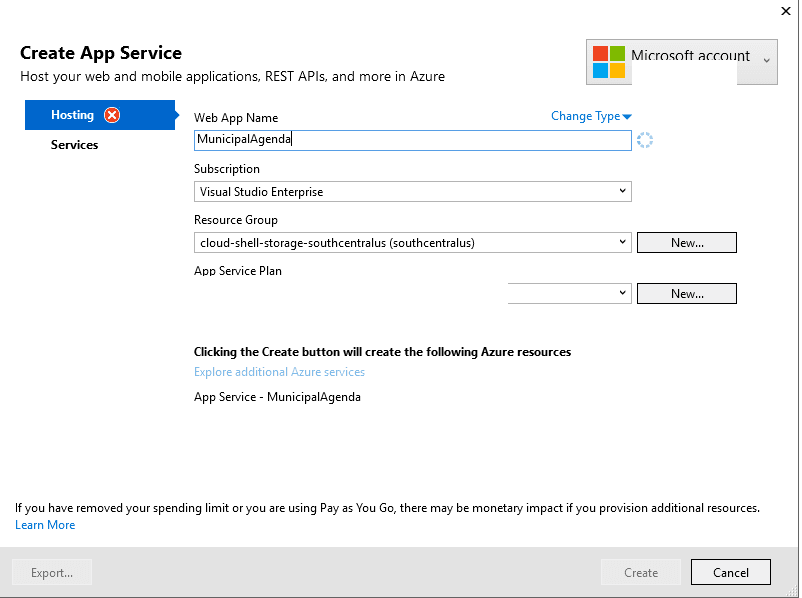Open the Subscription combo box

pyautogui.click(x=412, y=191)
